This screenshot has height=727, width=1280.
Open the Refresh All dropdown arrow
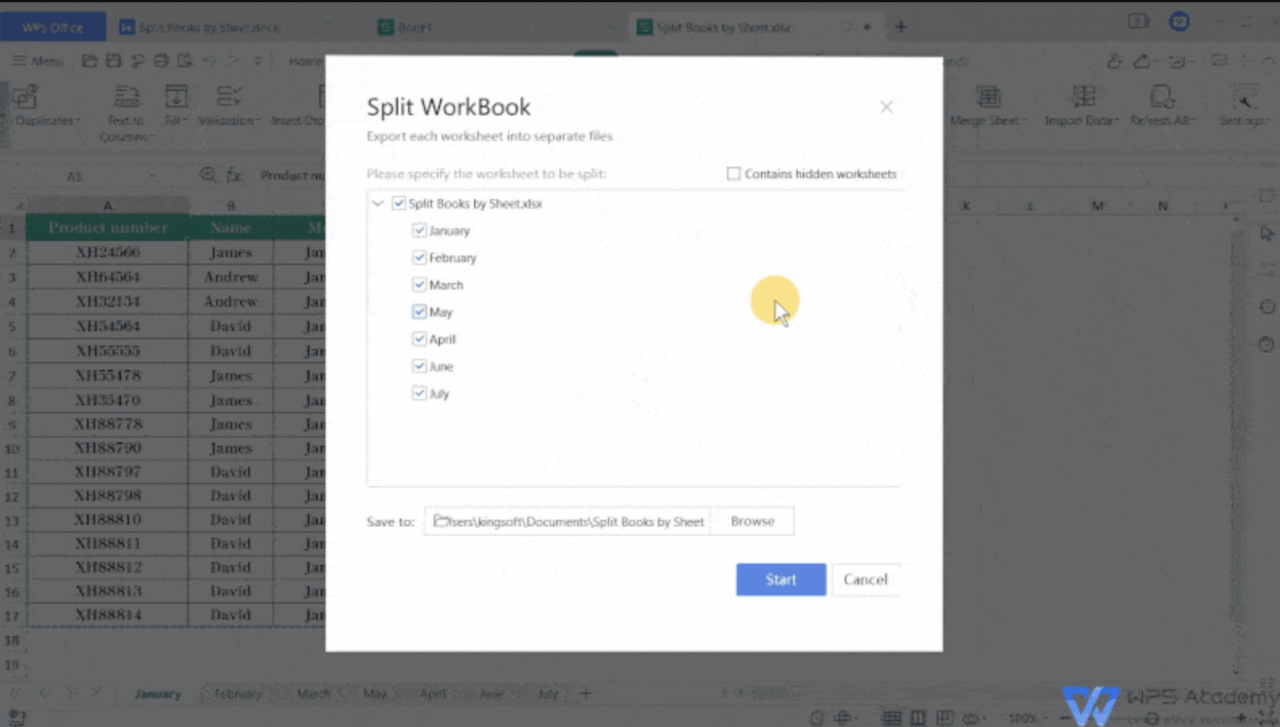[1193, 121]
